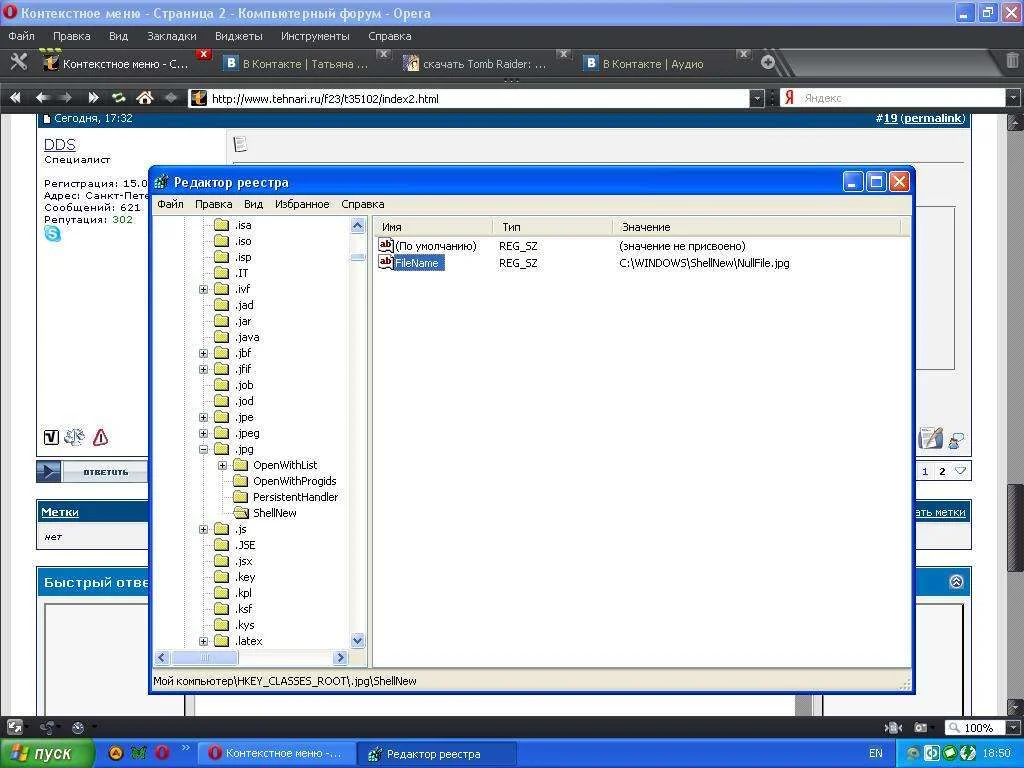Expand the .jpeg registry key
This screenshot has height=768, width=1024.
(x=204, y=433)
